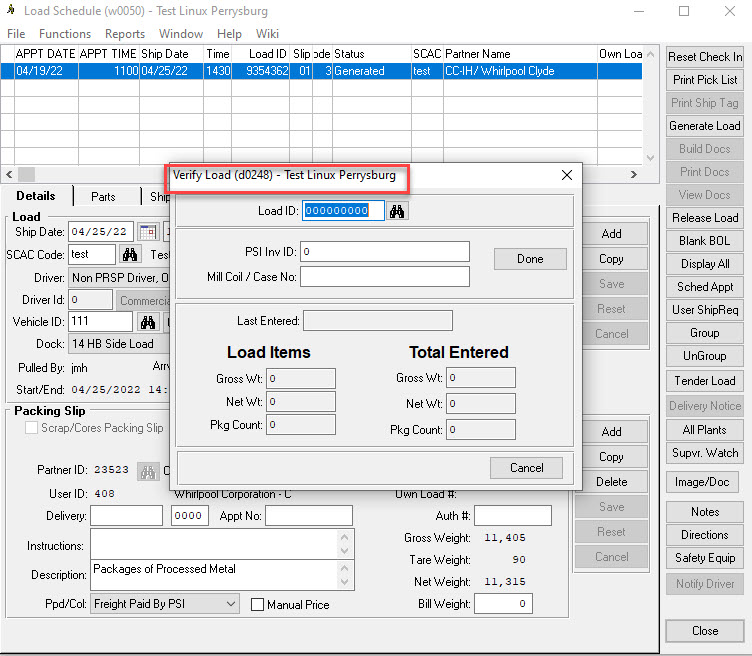The image size is (752, 656).
Task: Select the load row 9354362 in grid
Action: tap(321, 71)
